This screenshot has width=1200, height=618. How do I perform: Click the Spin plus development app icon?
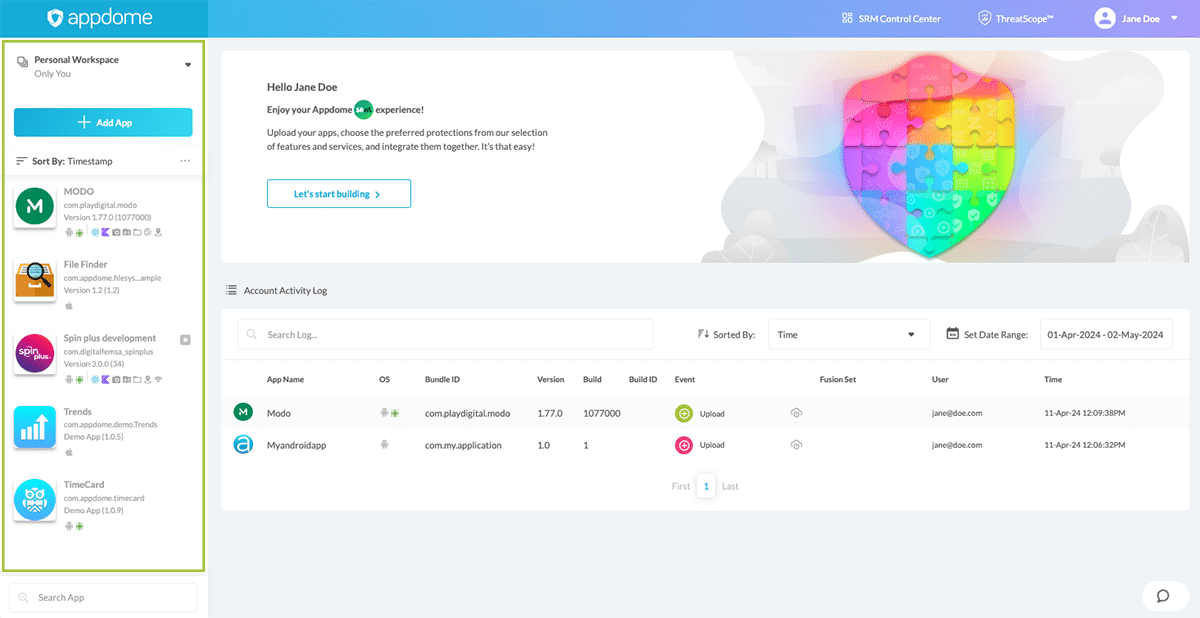click(35, 353)
